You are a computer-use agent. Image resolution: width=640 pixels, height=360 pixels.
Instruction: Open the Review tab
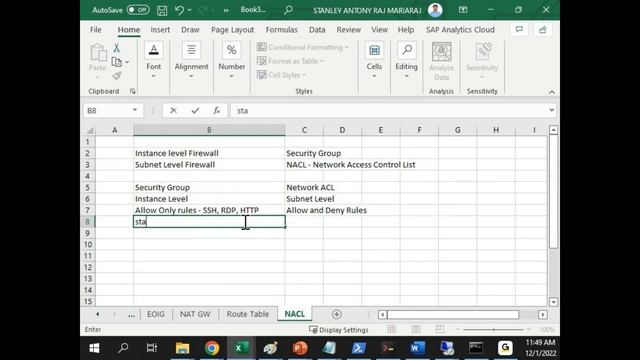point(349,30)
